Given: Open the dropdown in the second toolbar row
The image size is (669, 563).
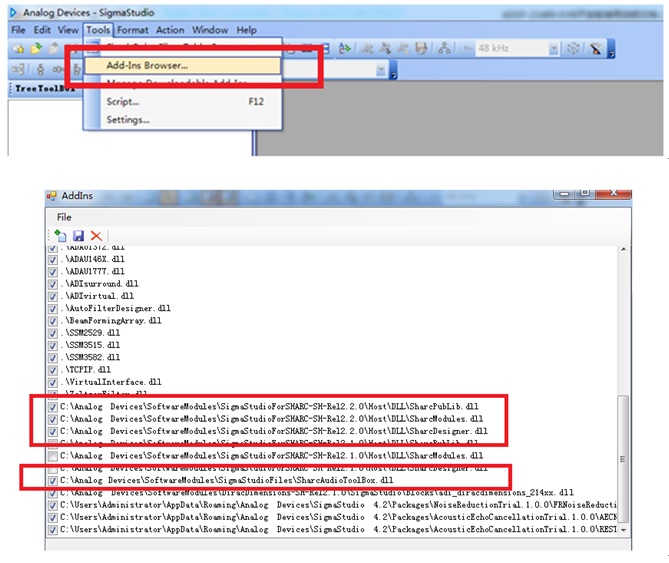Looking at the screenshot, I should coord(381,70).
